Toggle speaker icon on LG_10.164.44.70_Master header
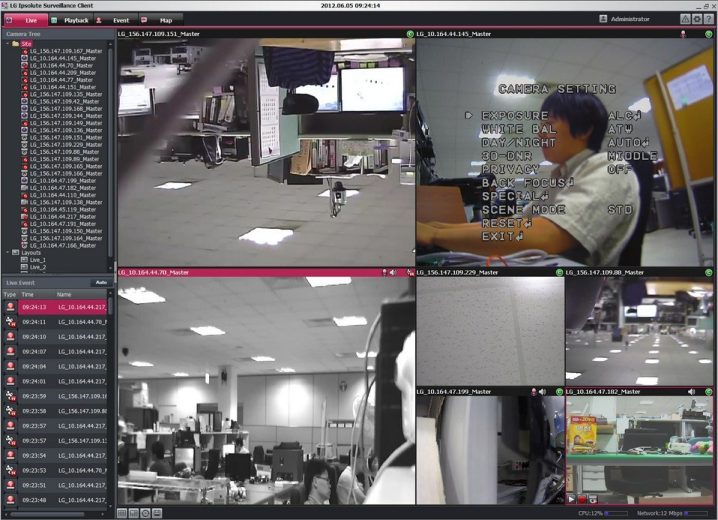Image resolution: width=718 pixels, height=520 pixels. point(393,272)
